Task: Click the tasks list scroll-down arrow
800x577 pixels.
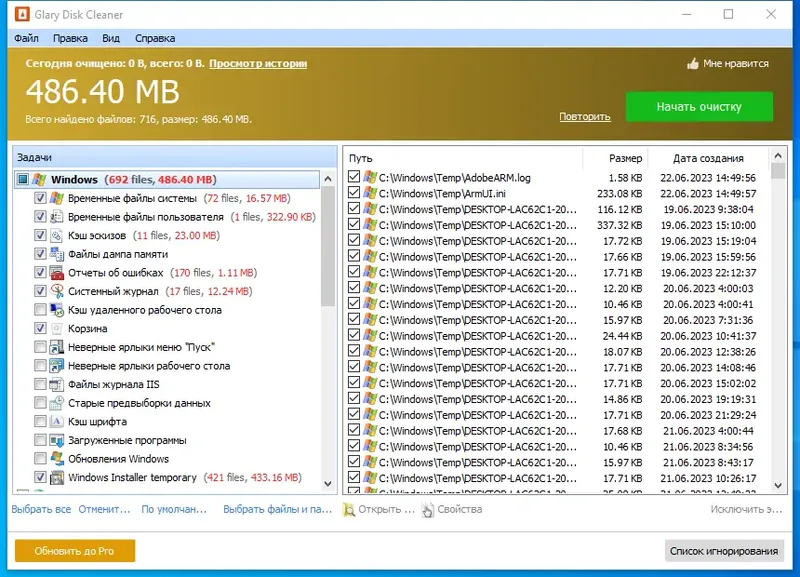Action: point(328,484)
